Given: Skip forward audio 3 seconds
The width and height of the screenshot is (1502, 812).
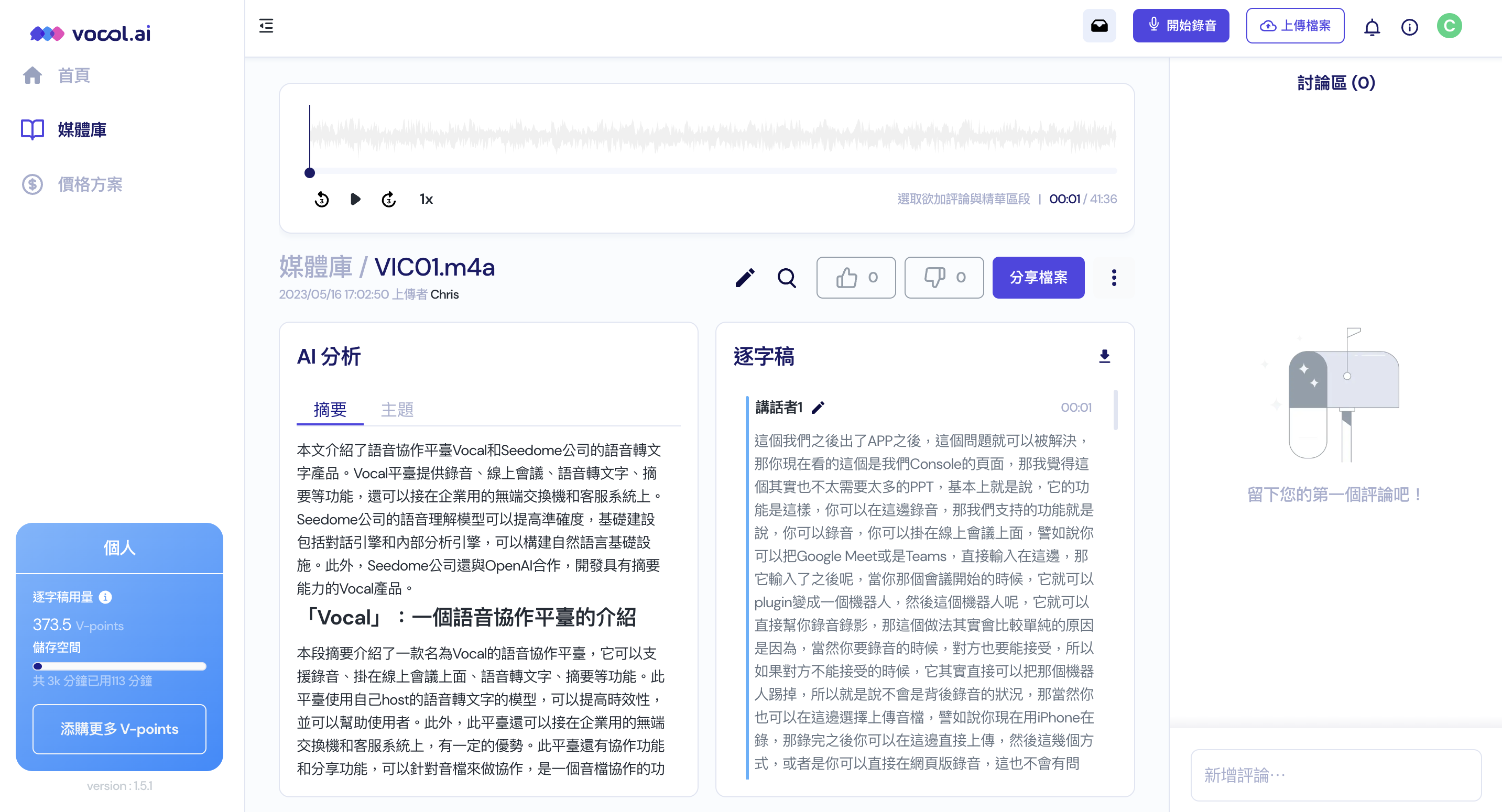Looking at the screenshot, I should pos(389,200).
